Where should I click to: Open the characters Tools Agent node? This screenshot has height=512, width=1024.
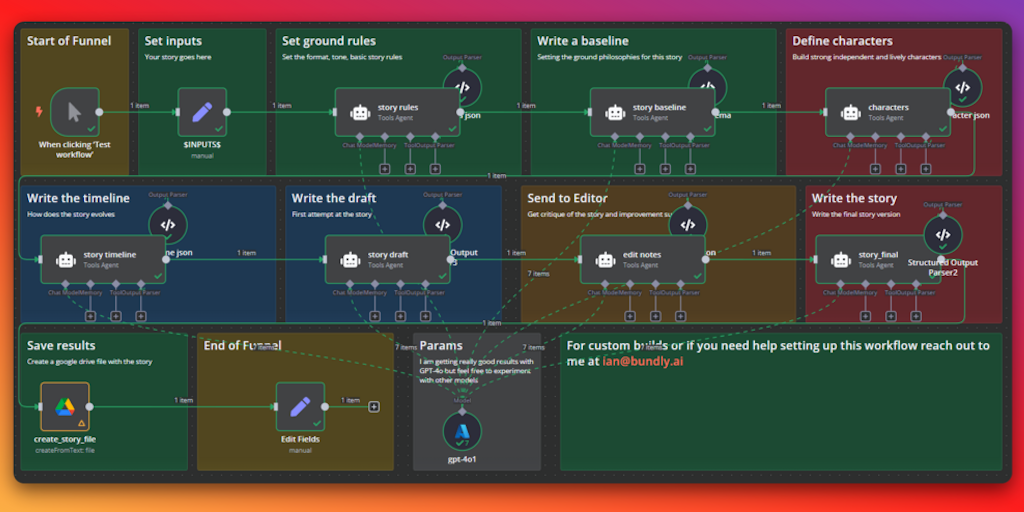click(888, 112)
